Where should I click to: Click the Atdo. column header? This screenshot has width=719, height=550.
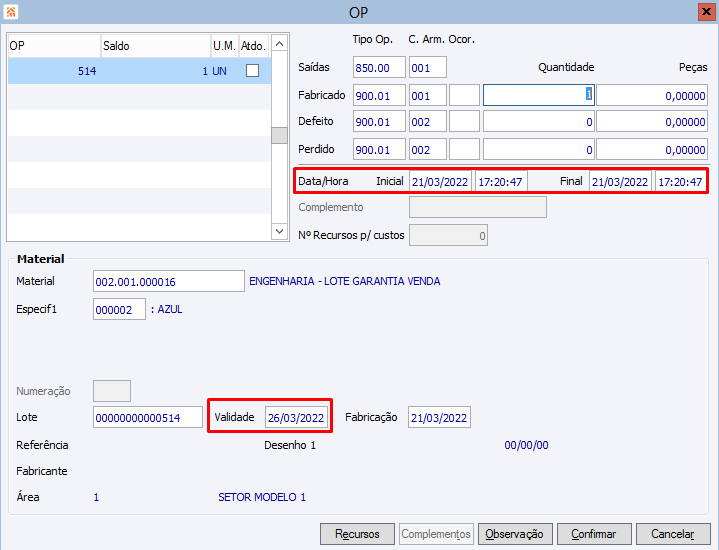(254, 46)
